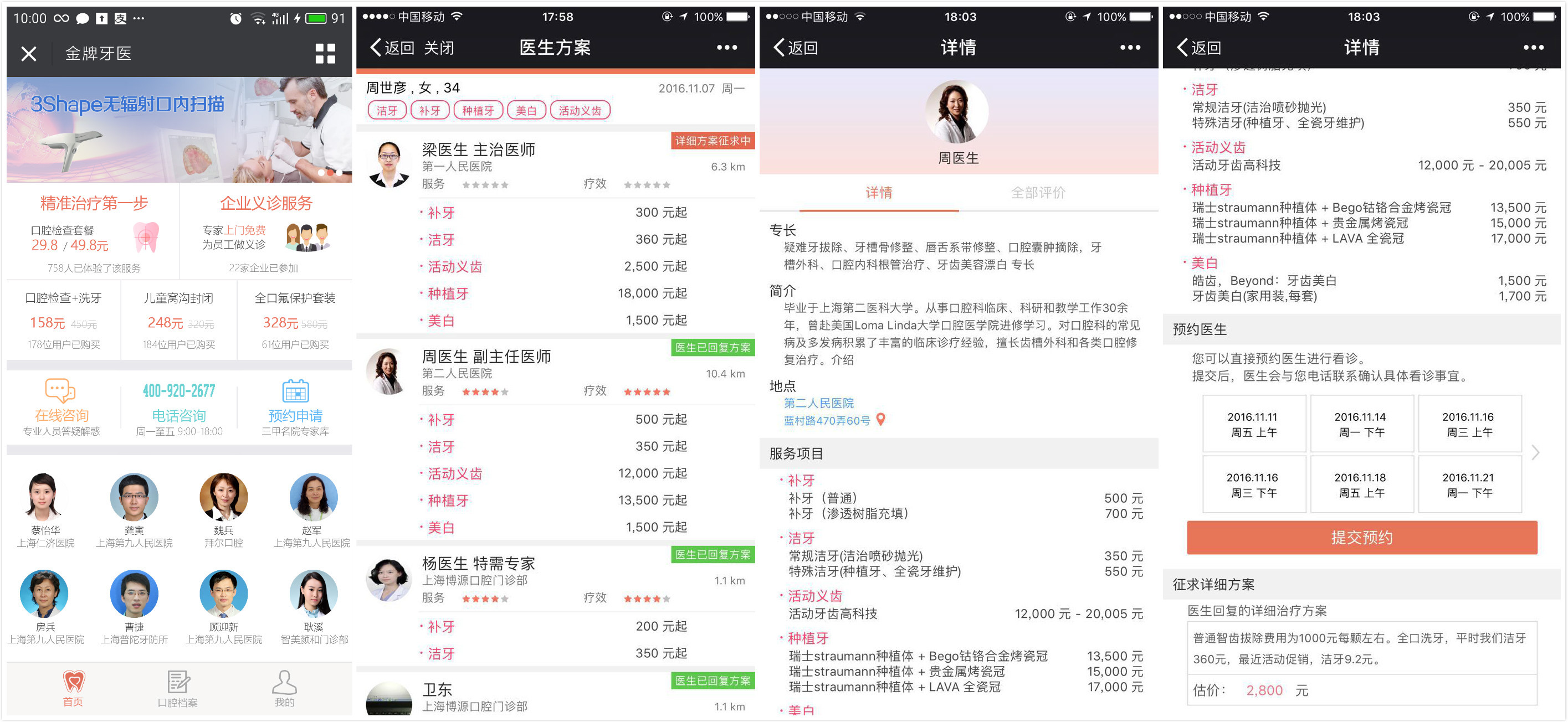Open the pink tooth icon in 口腔检查套餐

(x=146, y=237)
